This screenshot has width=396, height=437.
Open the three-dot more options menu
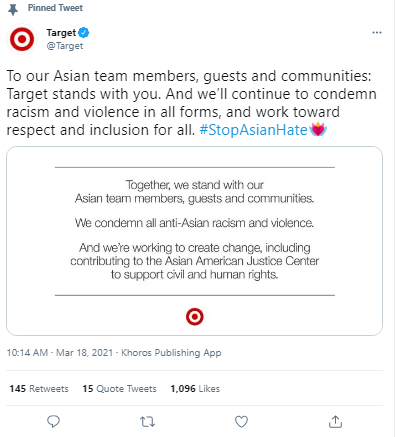pos(377,33)
